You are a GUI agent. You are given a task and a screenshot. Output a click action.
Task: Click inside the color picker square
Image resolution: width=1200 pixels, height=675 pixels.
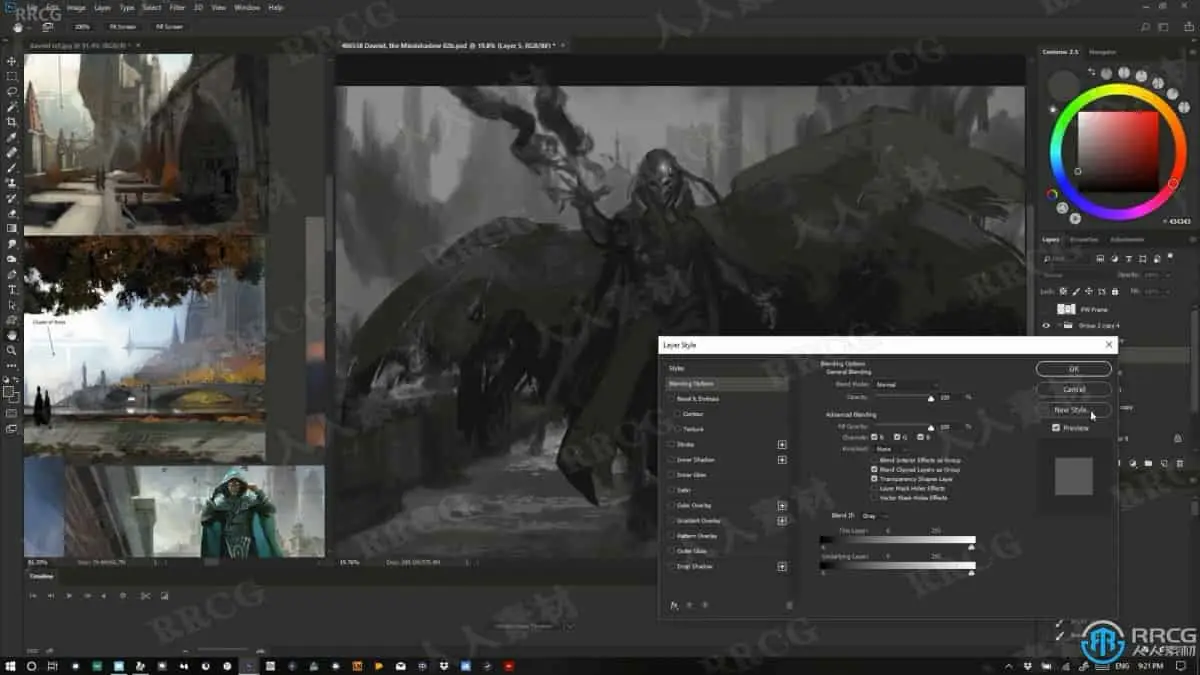click(1117, 150)
